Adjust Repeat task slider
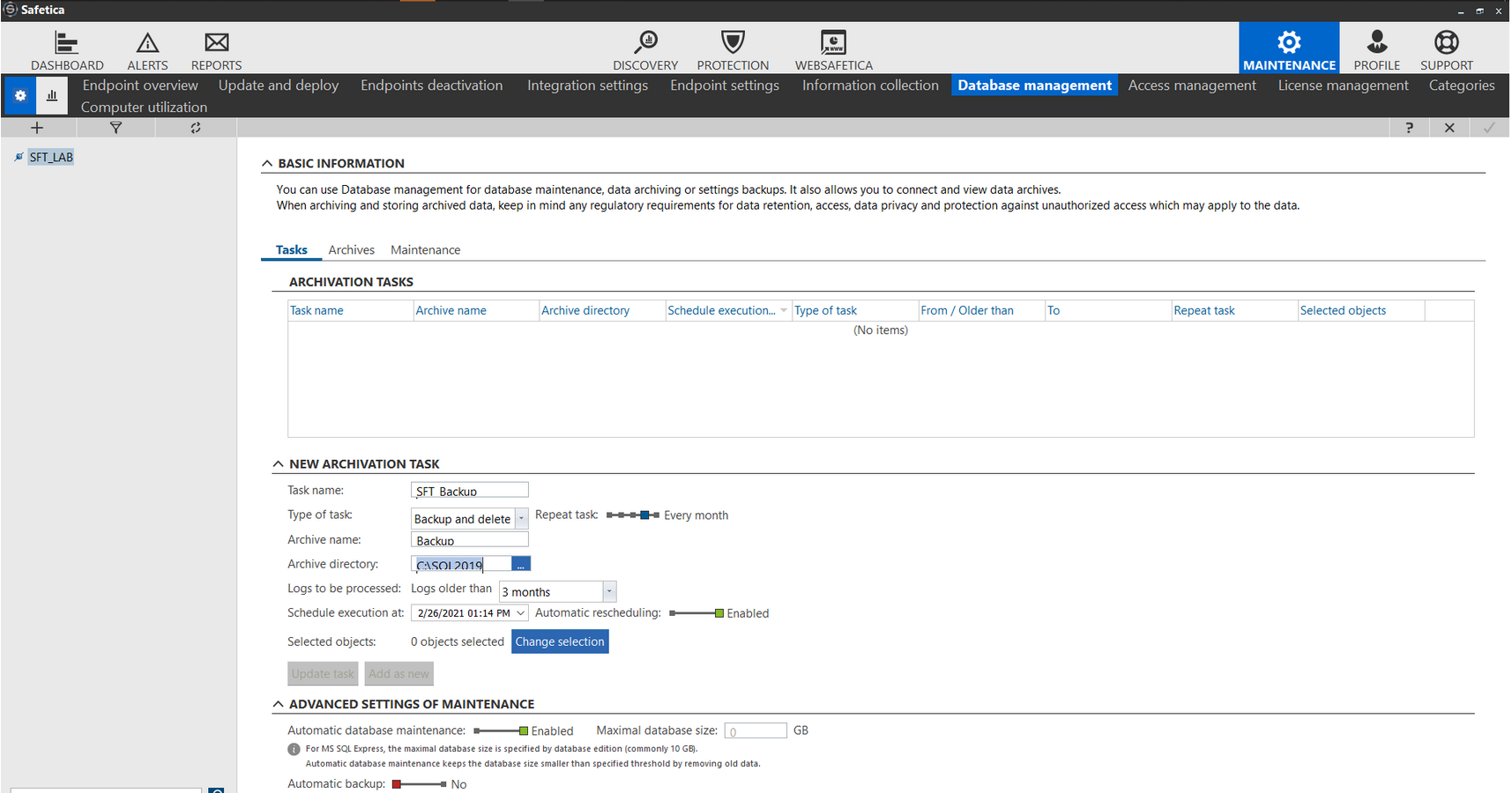Viewport: 1512px width, 793px height. point(633,515)
